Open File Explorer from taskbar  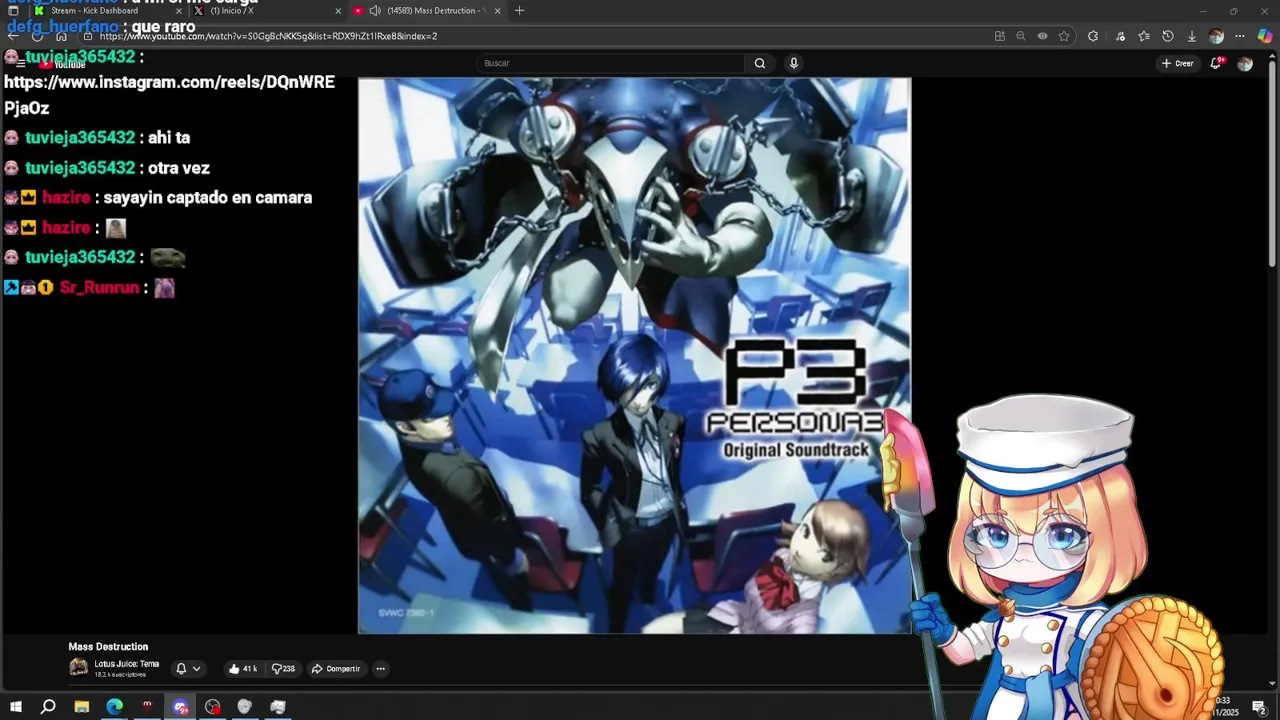[82, 707]
